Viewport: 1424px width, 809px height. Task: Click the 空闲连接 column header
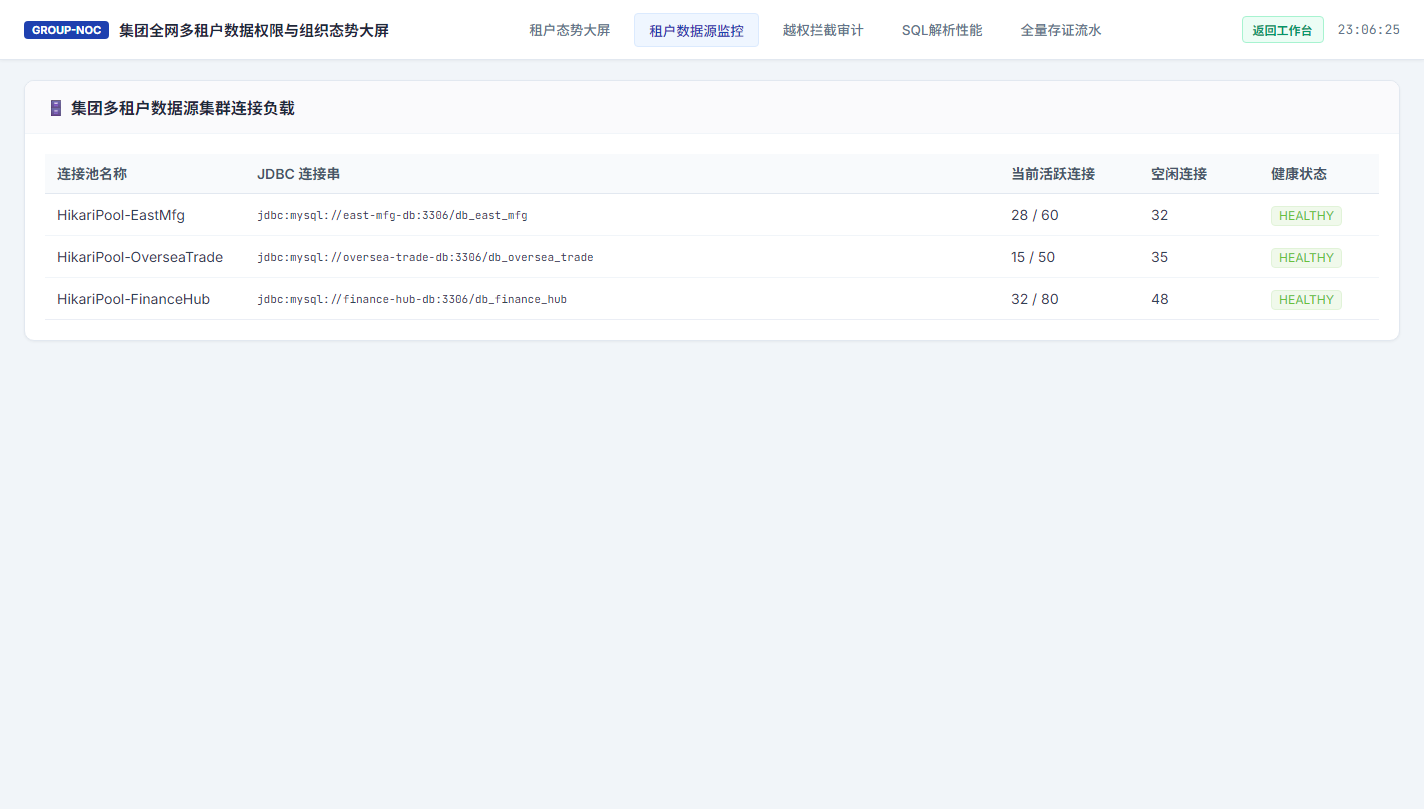pos(1179,174)
